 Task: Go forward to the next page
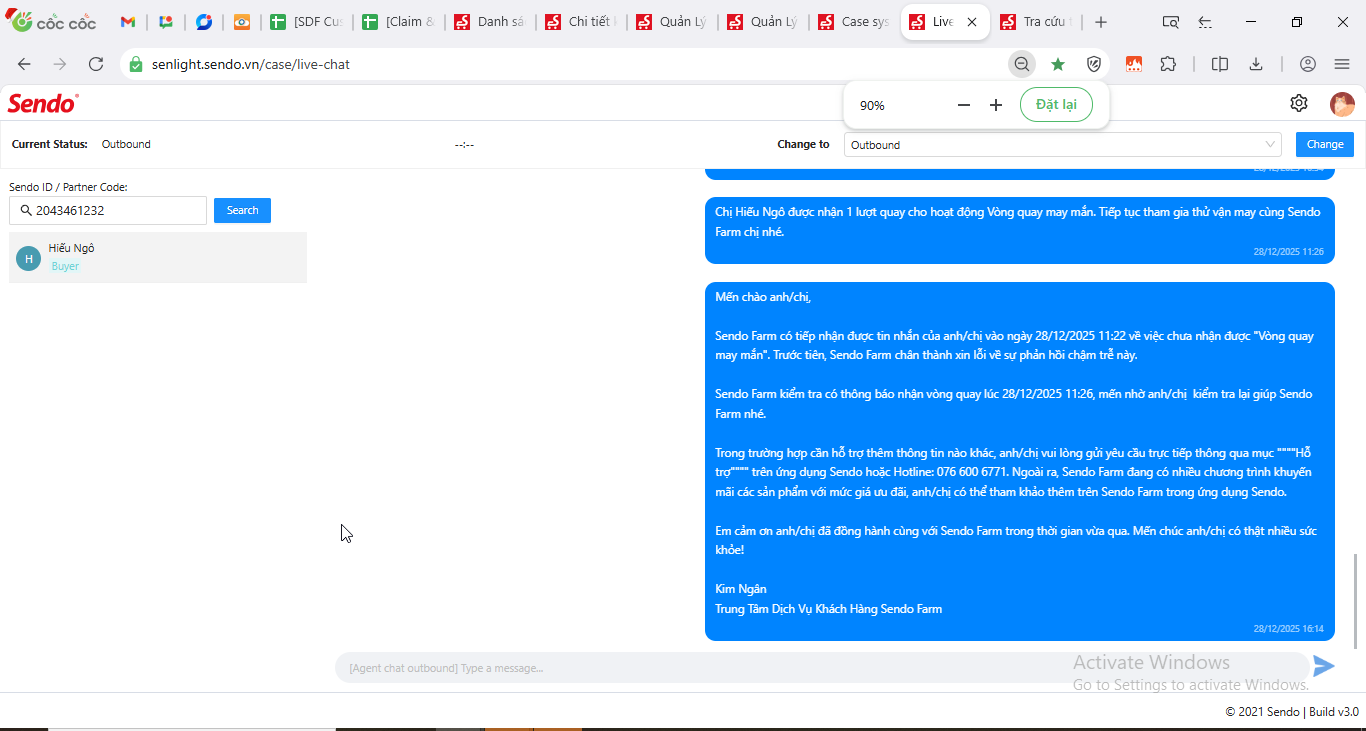[x=60, y=64]
